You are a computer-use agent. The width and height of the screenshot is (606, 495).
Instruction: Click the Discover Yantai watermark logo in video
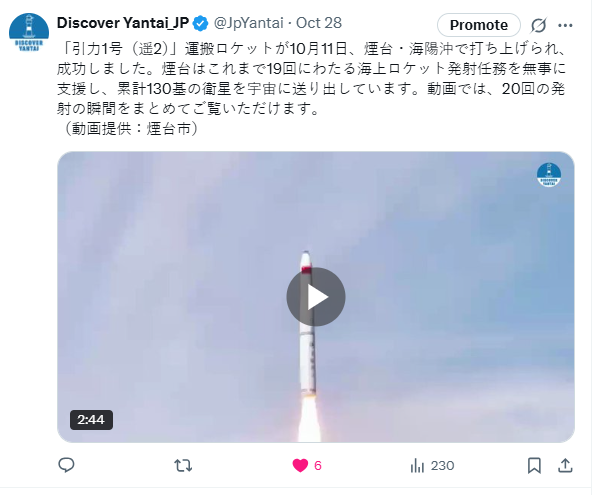pos(549,175)
